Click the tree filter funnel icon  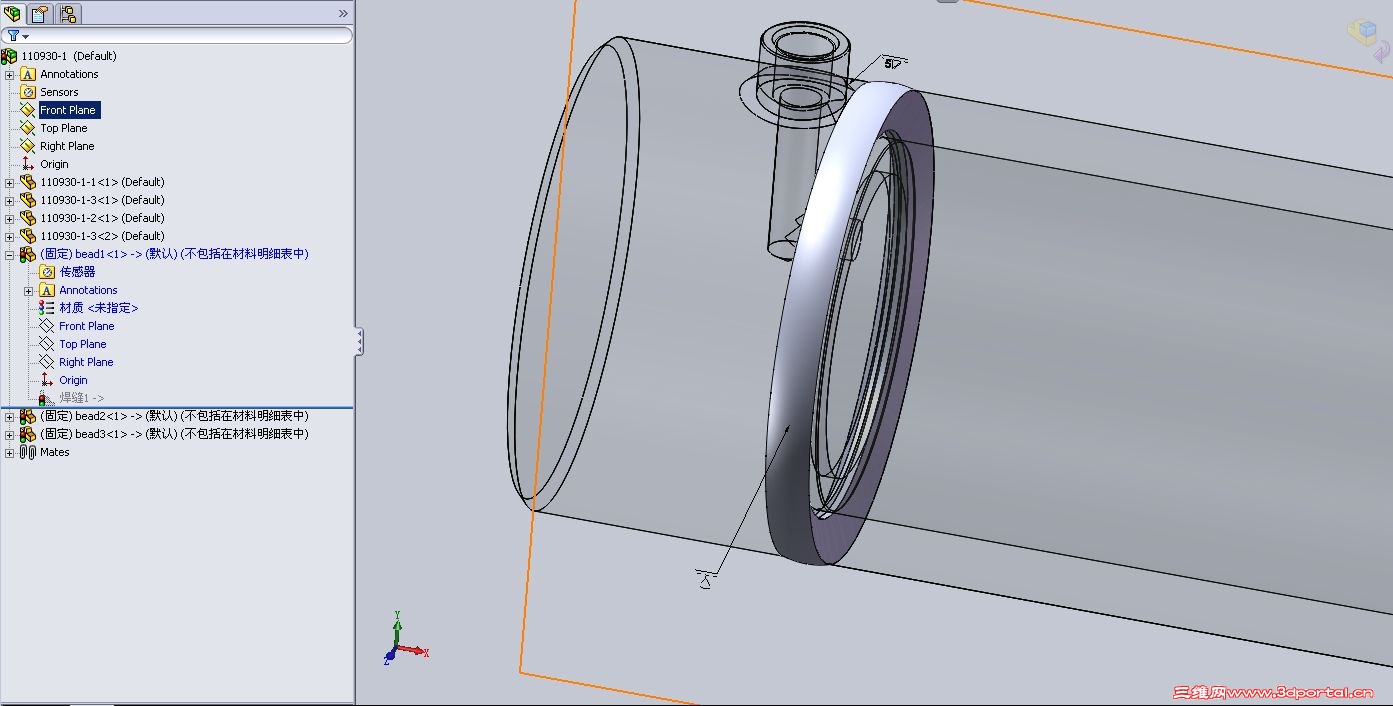point(13,35)
